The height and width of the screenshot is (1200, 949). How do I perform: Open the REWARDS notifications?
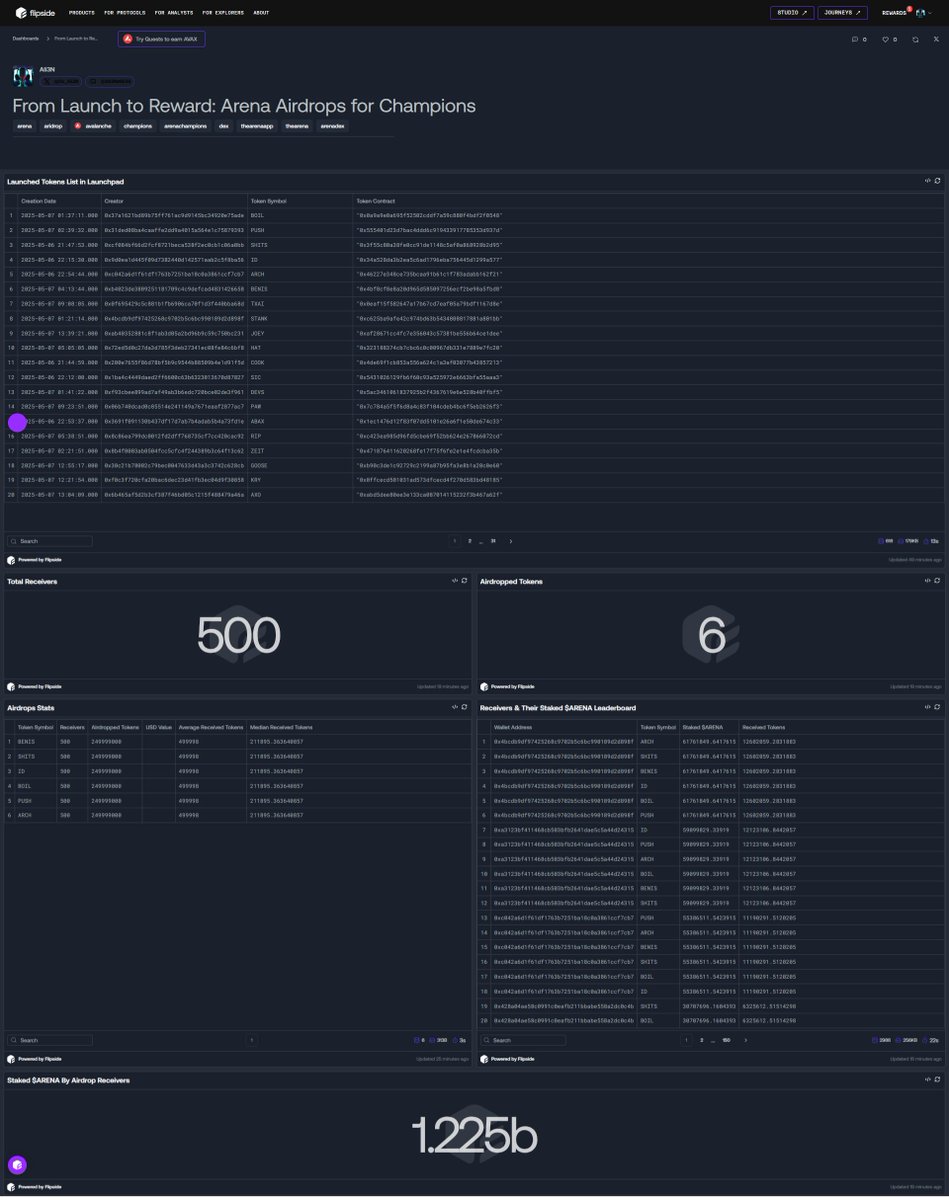click(895, 13)
